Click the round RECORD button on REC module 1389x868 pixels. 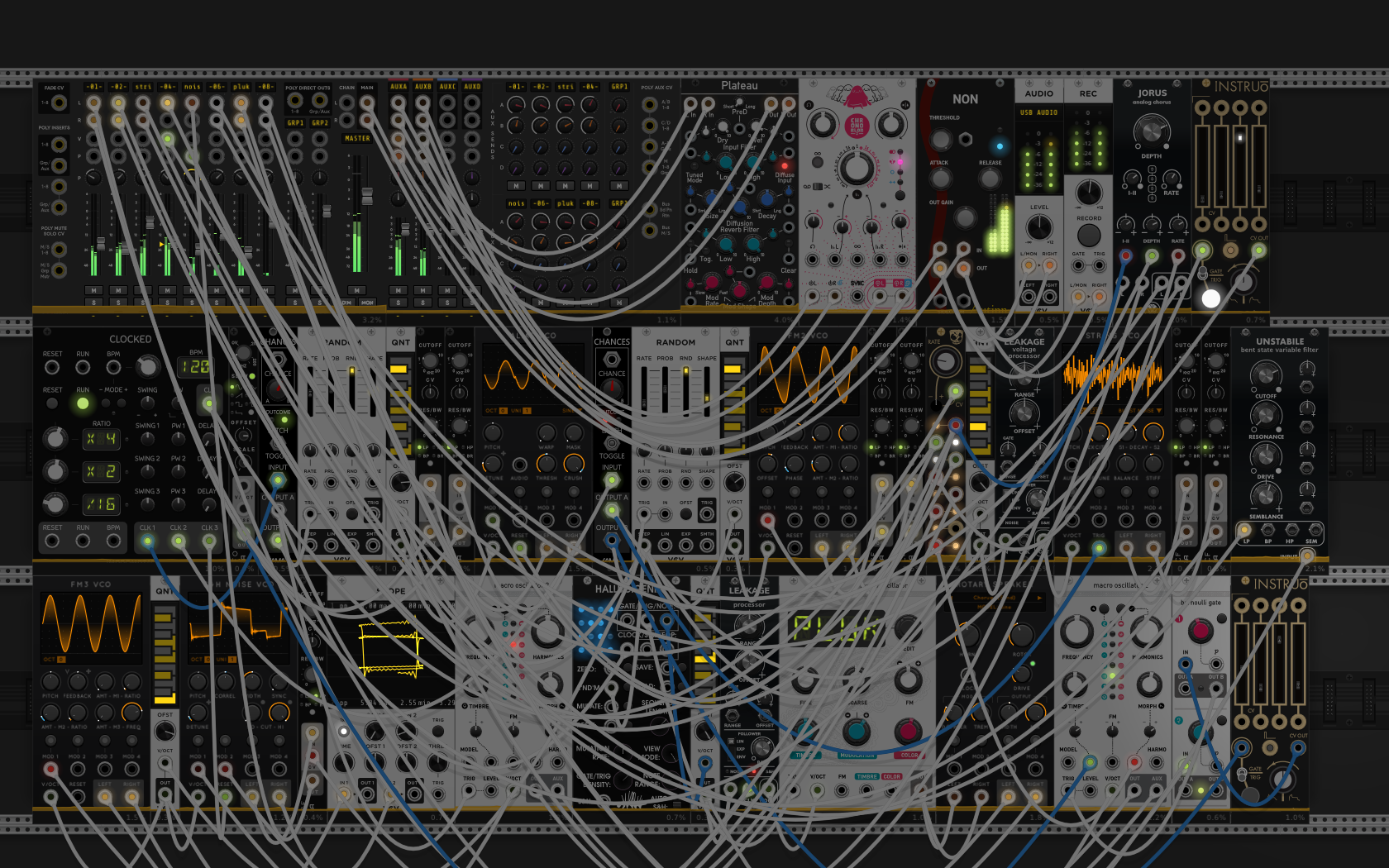[1089, 236]
